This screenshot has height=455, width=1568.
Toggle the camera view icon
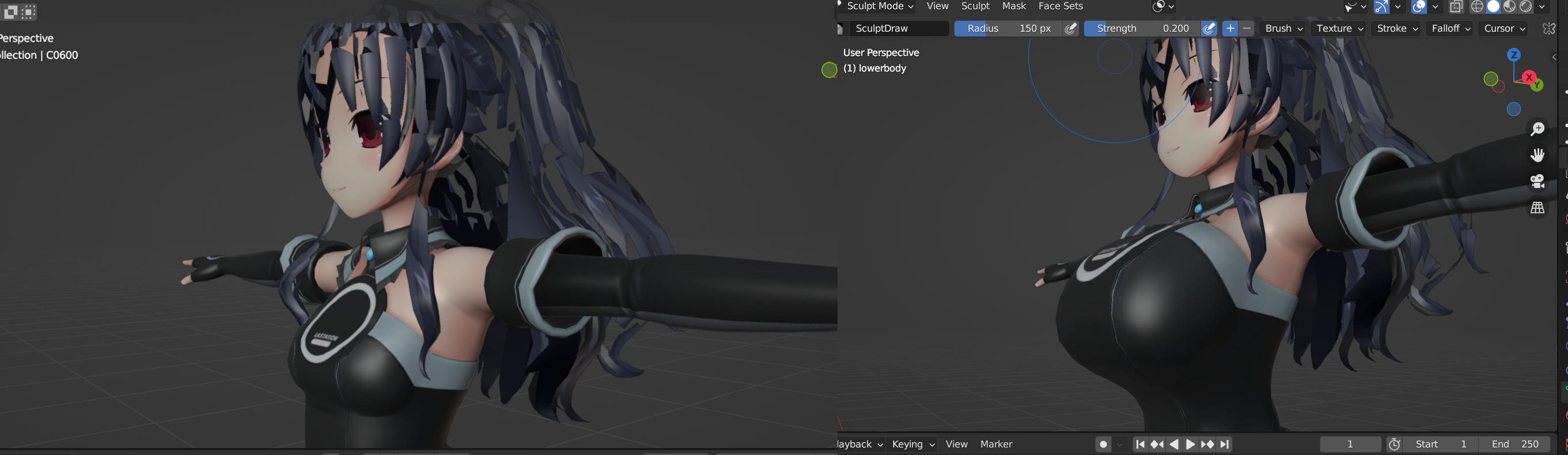point(1537,182)
